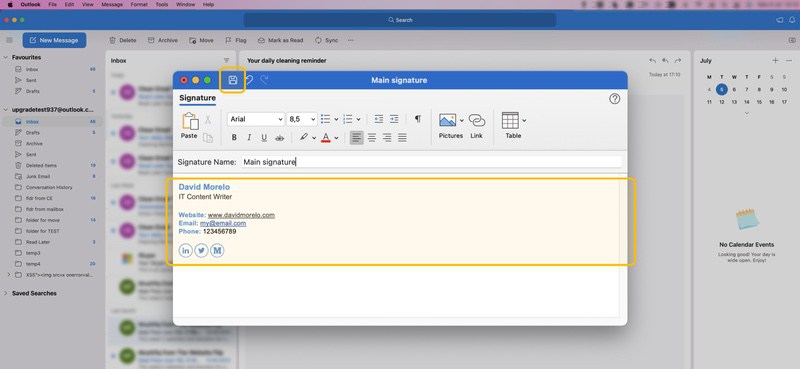Cut selection with the scissors icon

point(208,119)
